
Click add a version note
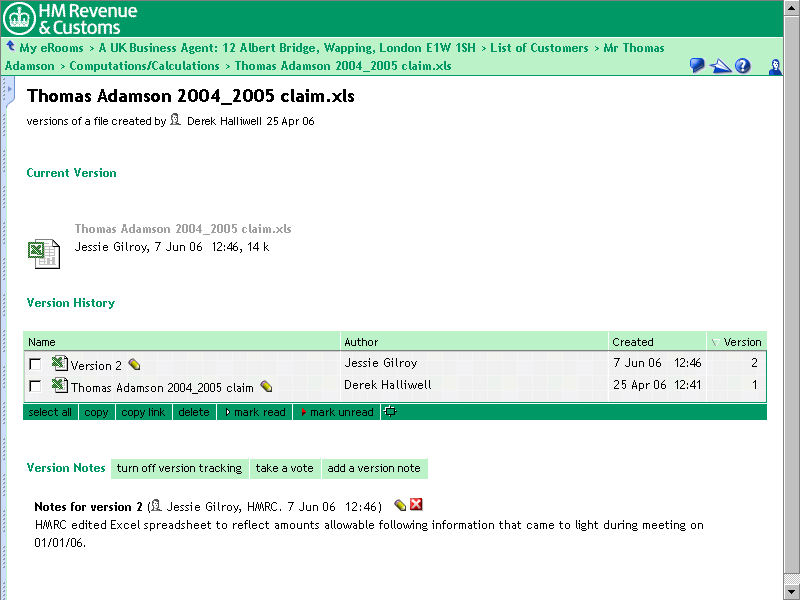click(374, 468)
